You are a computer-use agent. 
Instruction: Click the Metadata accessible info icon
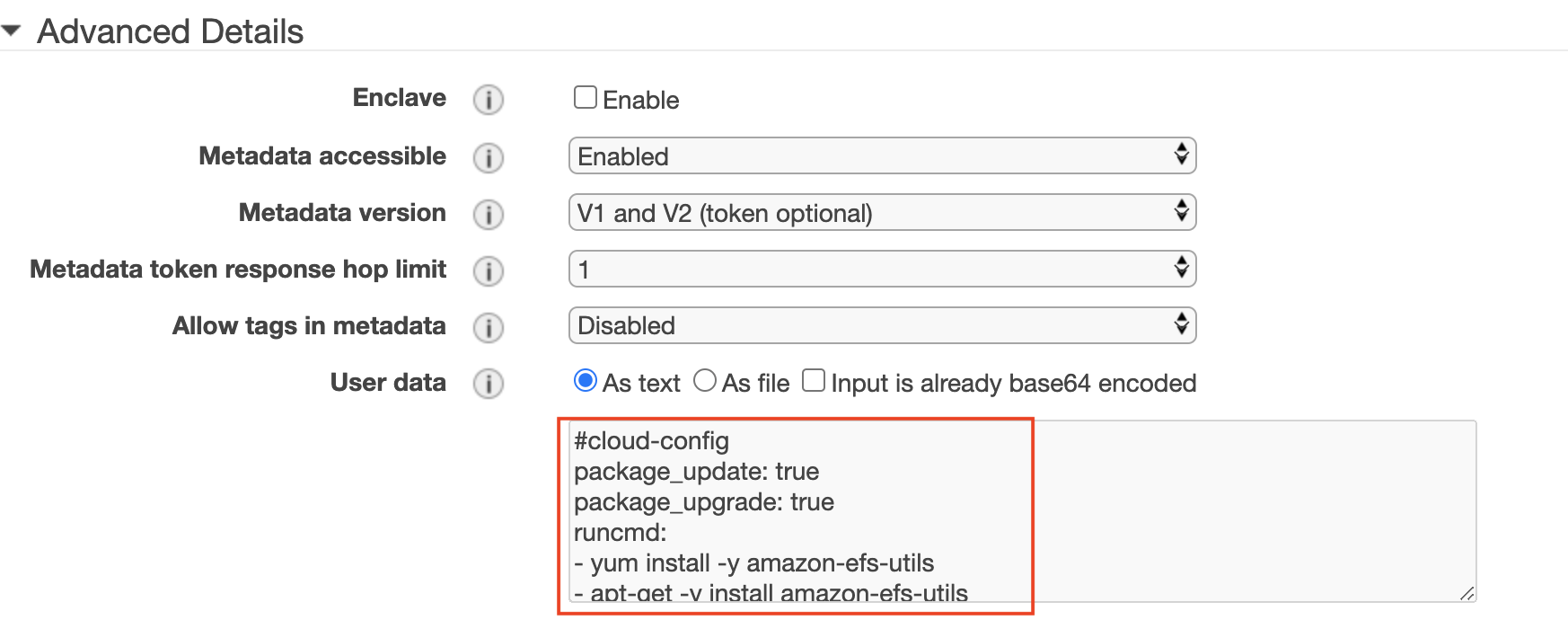(x=489, y=158)
